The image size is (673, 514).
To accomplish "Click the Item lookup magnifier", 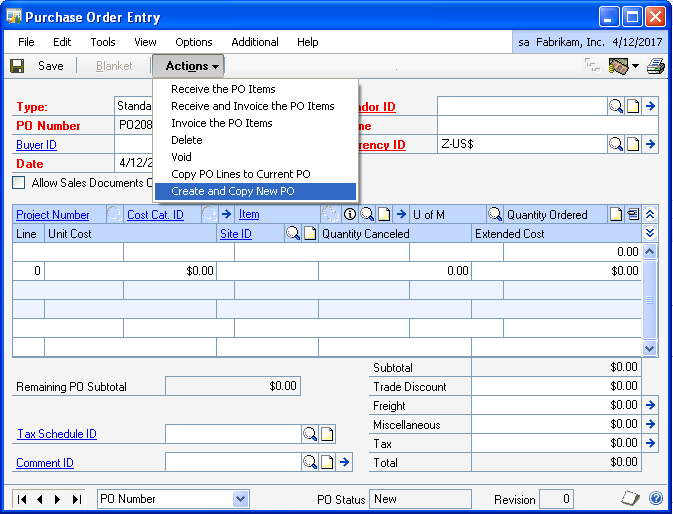I will 367,214.
